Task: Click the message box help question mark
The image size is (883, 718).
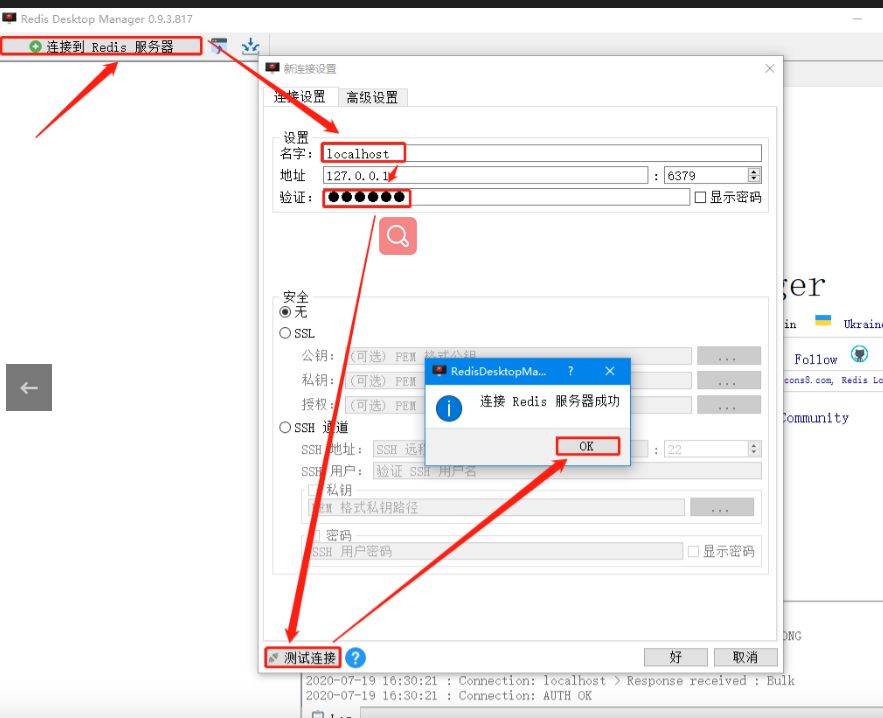Action: [570, 371]
